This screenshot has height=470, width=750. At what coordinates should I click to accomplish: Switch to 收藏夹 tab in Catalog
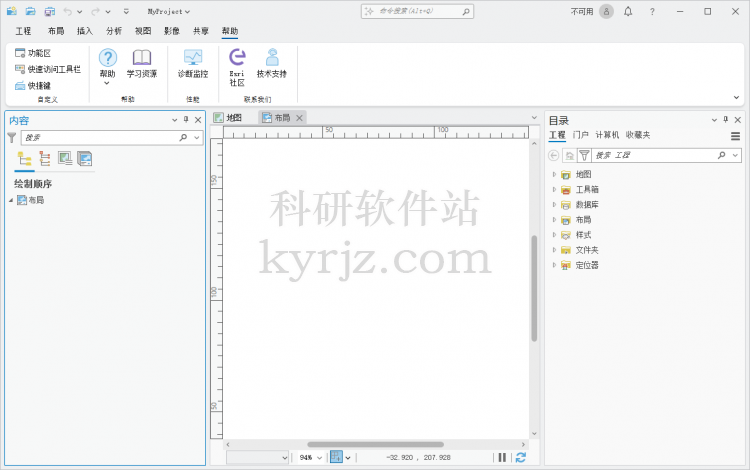638,135
